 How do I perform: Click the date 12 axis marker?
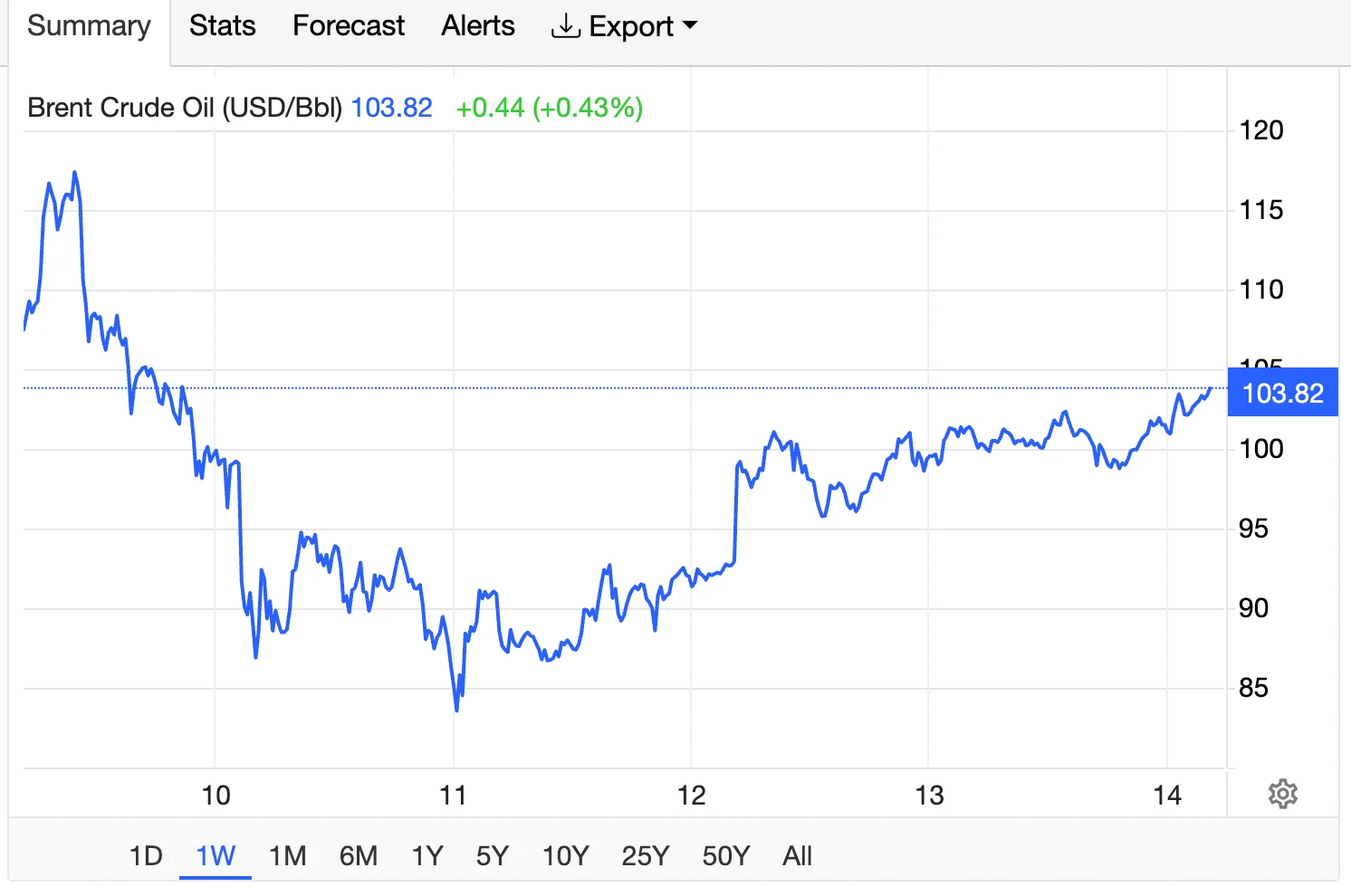point(691,796)
